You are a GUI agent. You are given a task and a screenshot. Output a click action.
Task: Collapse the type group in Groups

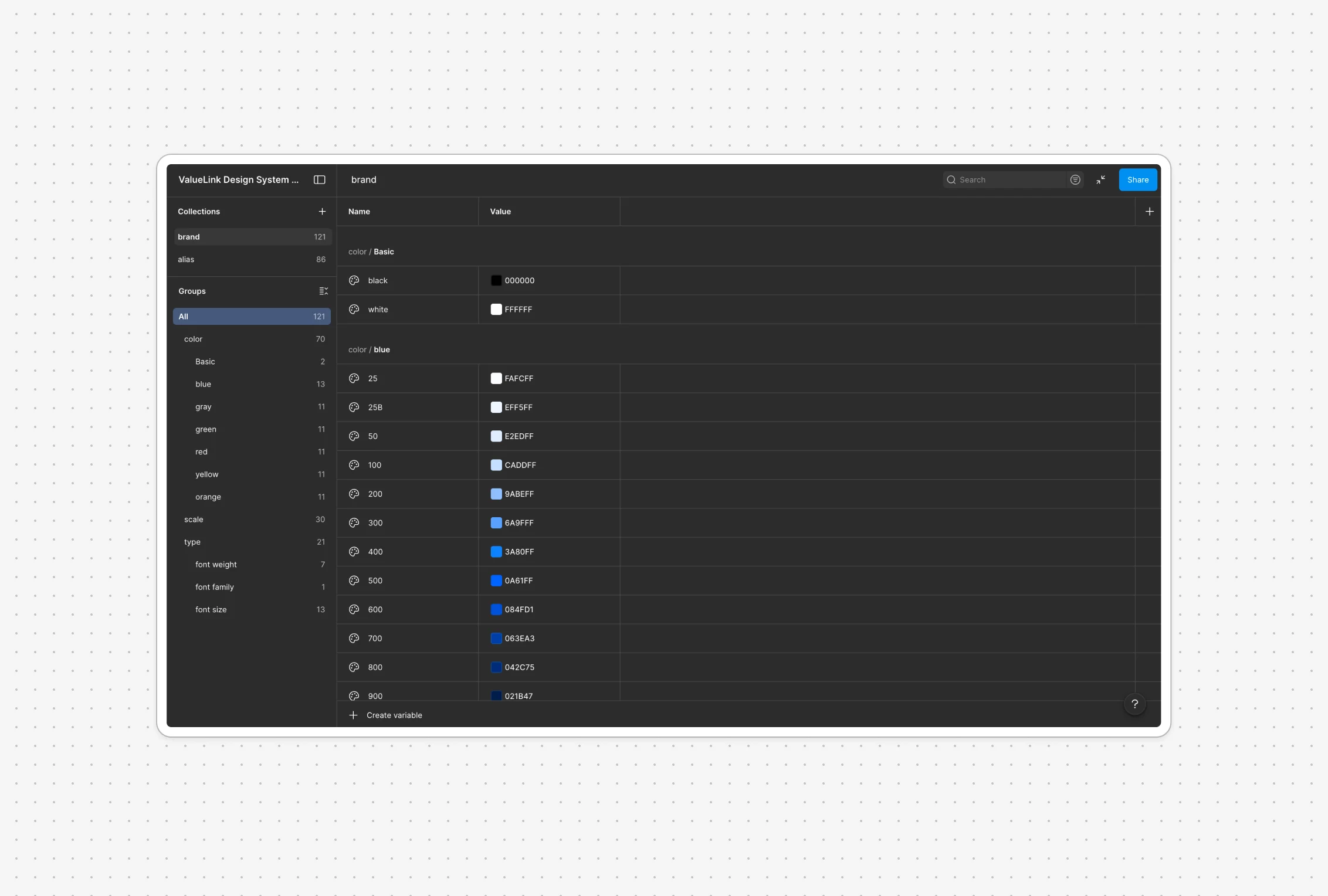tap(192, 542)
